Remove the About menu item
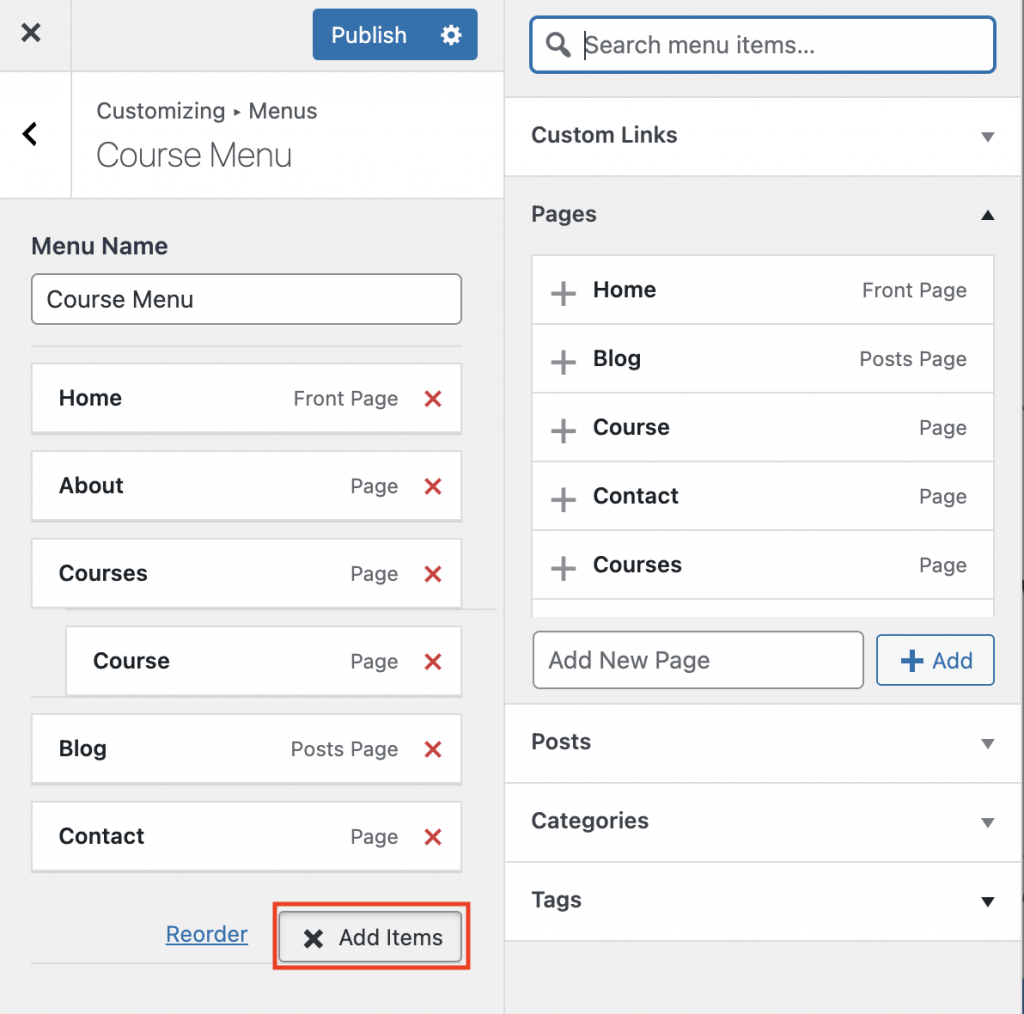This screenshot has height=1014, width=1024. [x=432, y=487]
